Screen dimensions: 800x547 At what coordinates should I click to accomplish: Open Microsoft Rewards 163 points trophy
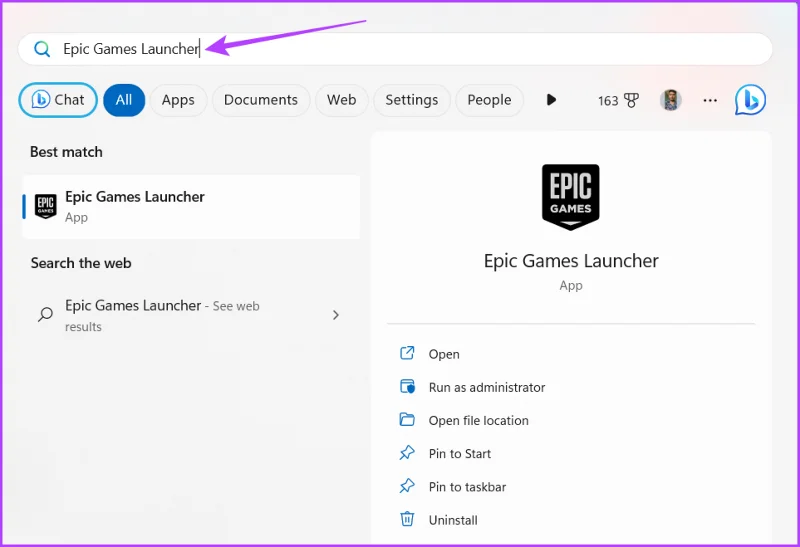pyautogui.click(x=618, y=101)
